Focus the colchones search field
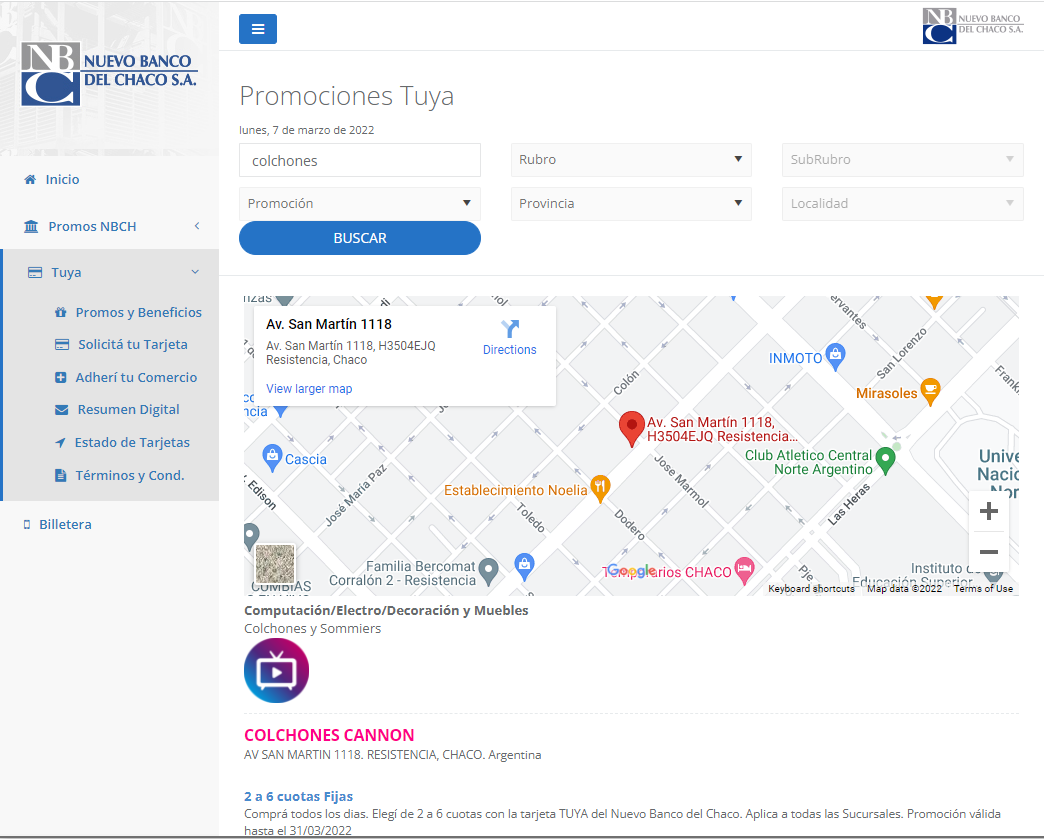1044x839 pixels. pos(360,160)
